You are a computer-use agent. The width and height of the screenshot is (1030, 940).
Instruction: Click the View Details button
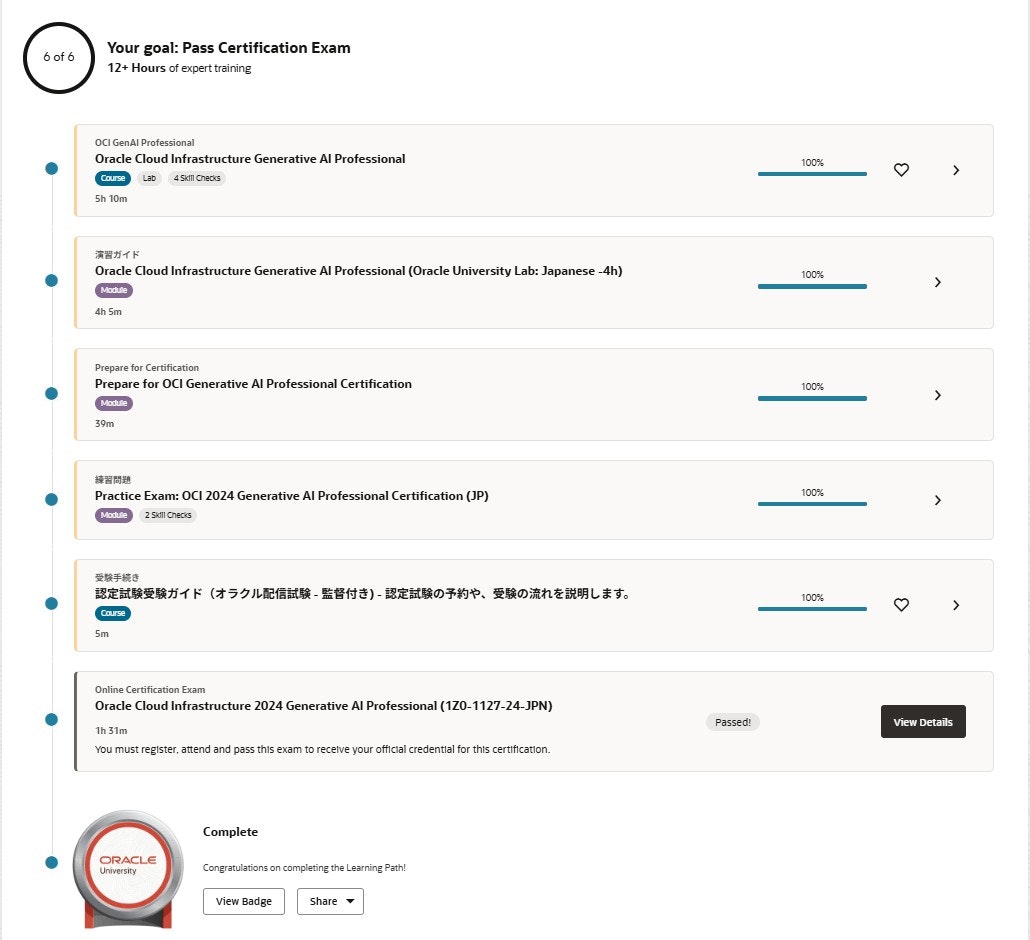(923, 722)
